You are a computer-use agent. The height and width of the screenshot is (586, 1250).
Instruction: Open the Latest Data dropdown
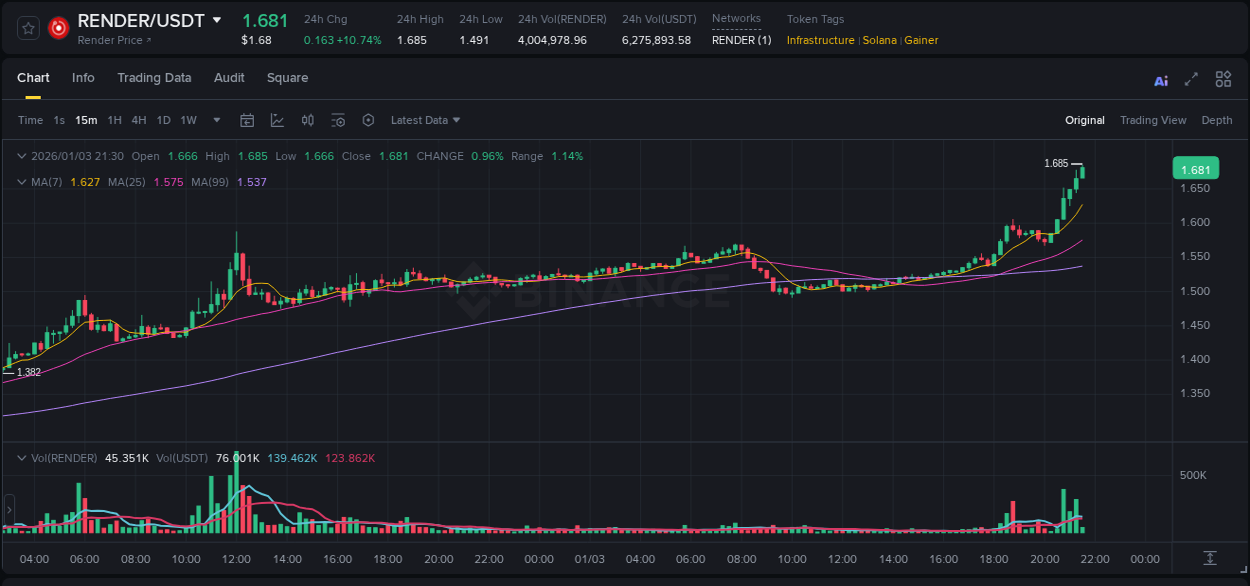tap(424, 120)
